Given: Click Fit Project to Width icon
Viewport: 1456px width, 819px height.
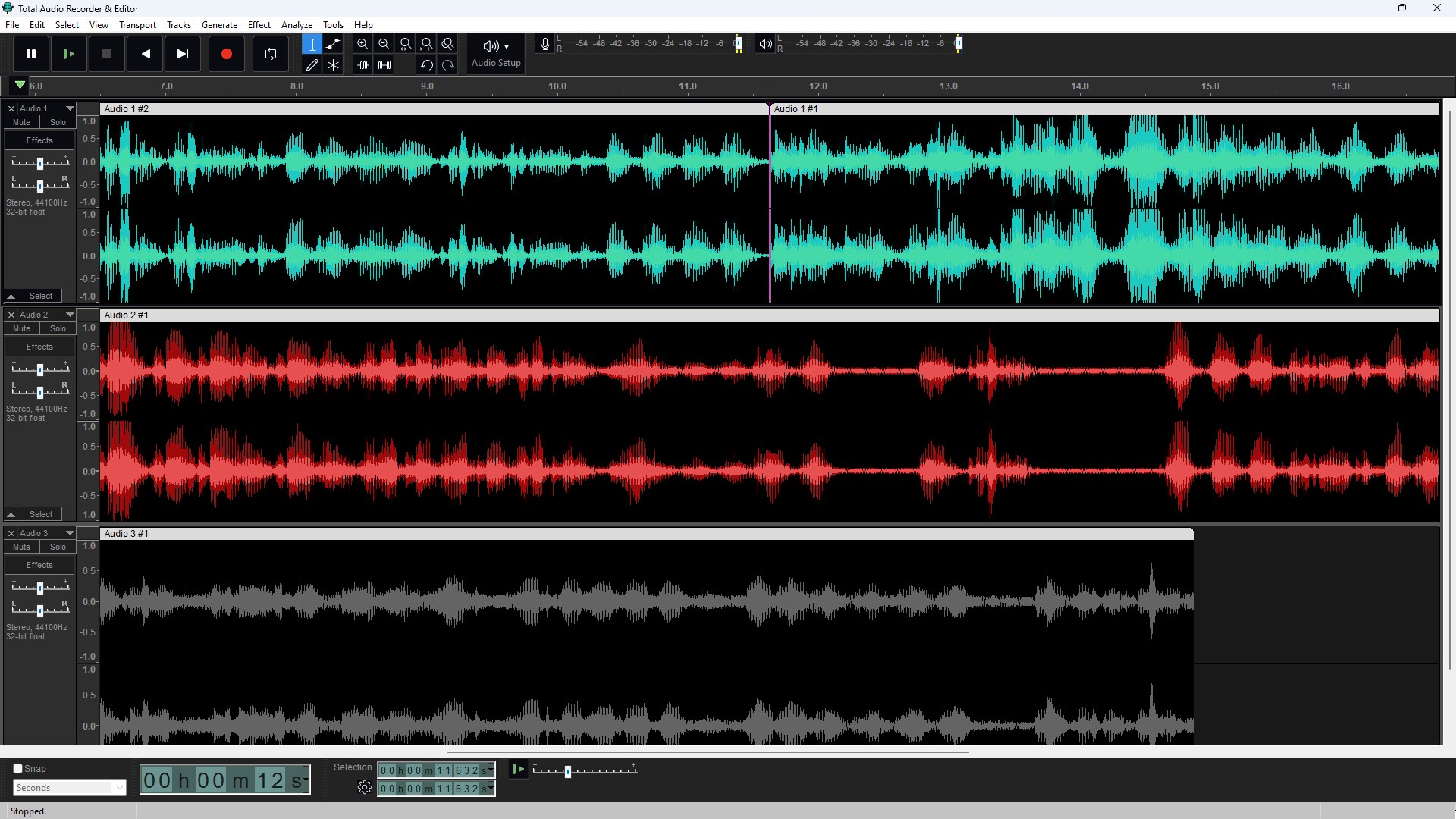Looking at the screenshot, I should click(426, 44).
